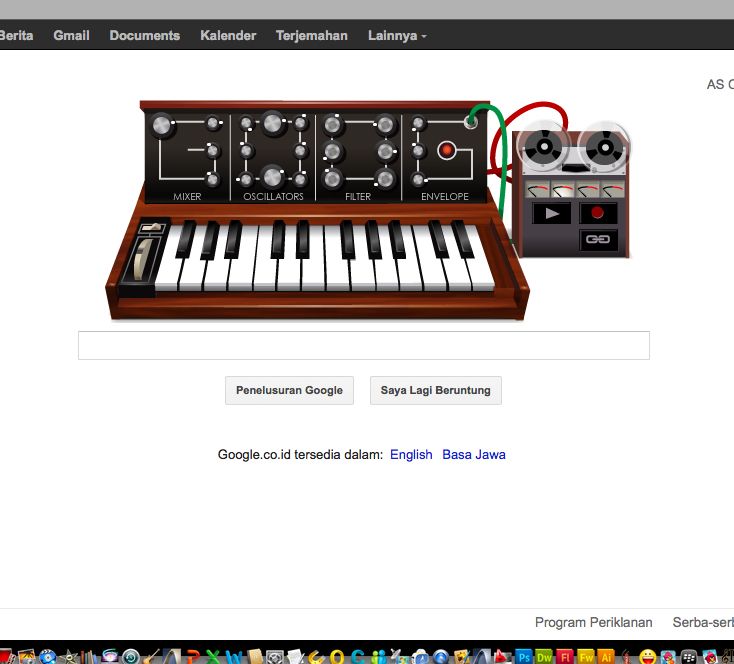The image size is (734, 664).
Task: Open Microsoft Excel from the dock
Action: coord(213,657)
